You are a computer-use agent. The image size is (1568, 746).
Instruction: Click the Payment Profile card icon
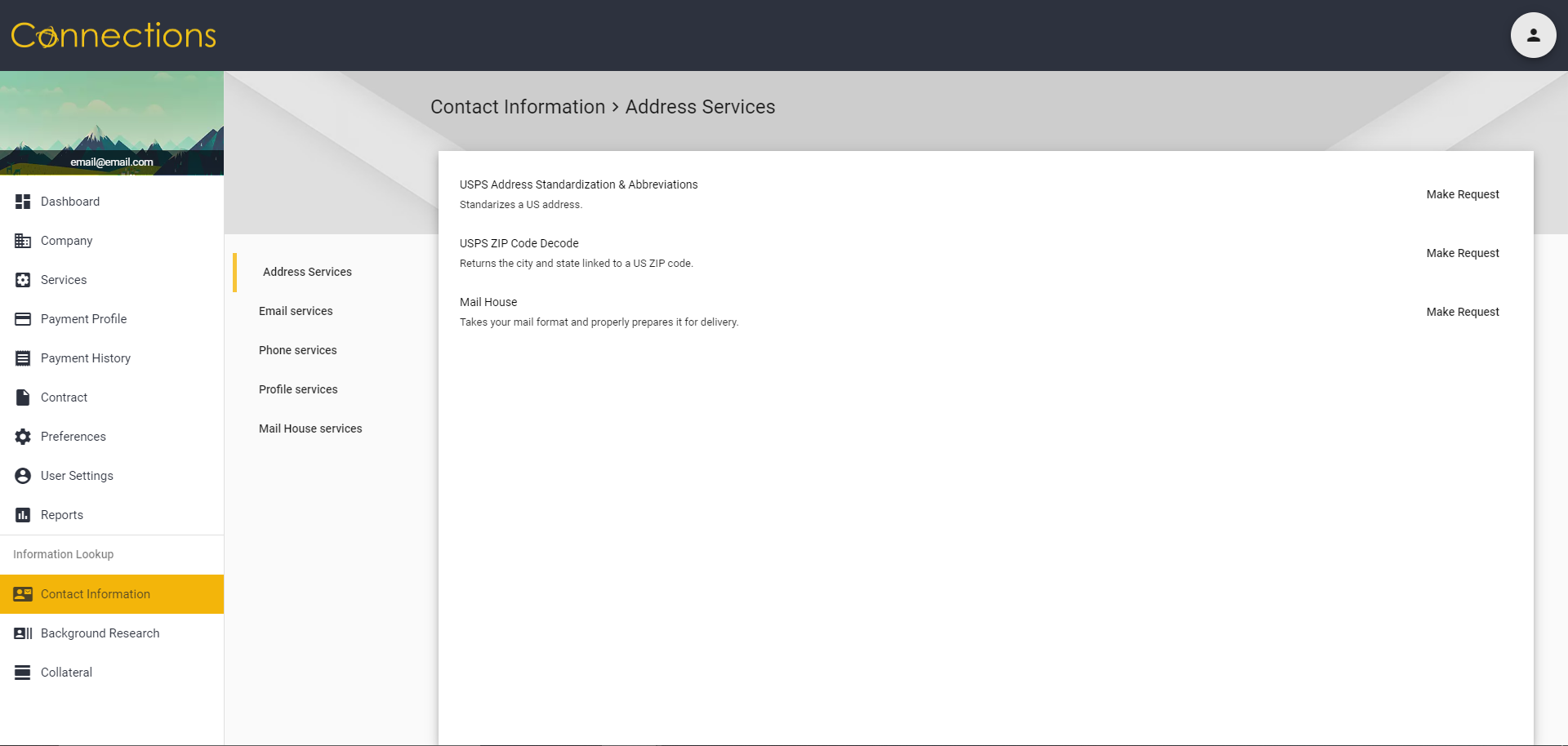pos(23,319)
